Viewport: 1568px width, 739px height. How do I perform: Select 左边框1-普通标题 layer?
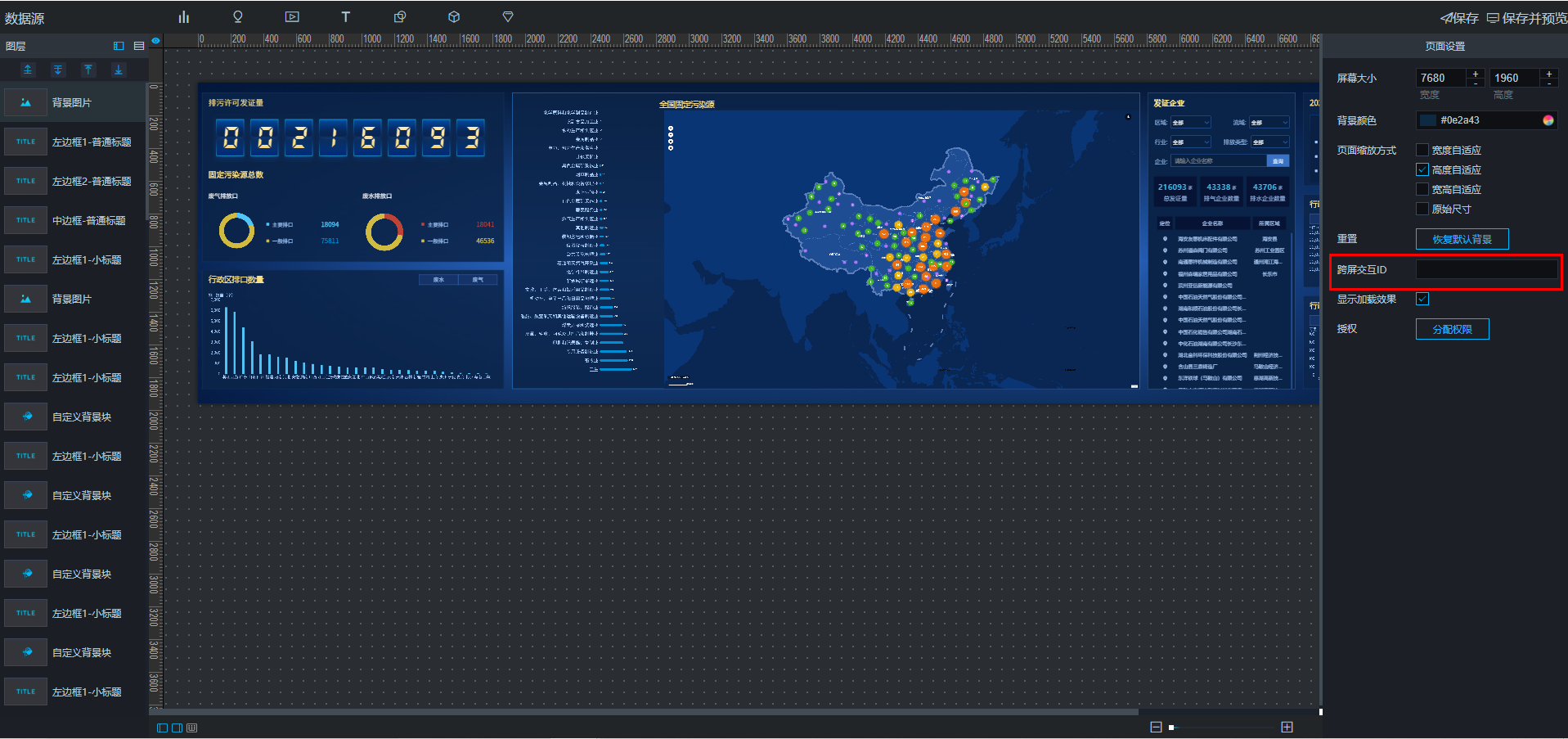74,142
